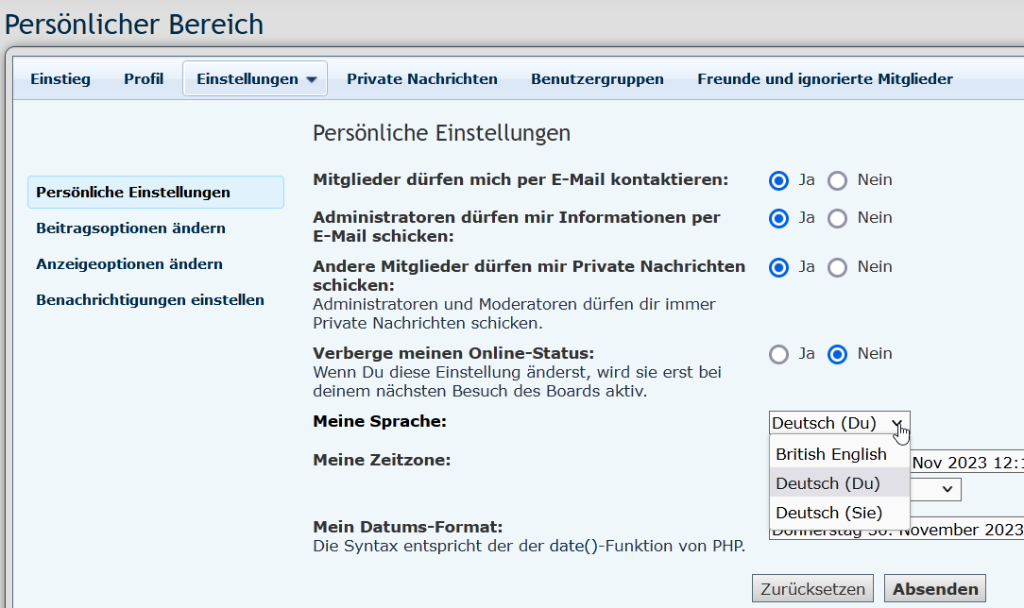The height and width of the screenshot is (608, 1024).
Task: Open Anzeigeoptionen ändern sidebar link
Action: (x=129, y=264)
